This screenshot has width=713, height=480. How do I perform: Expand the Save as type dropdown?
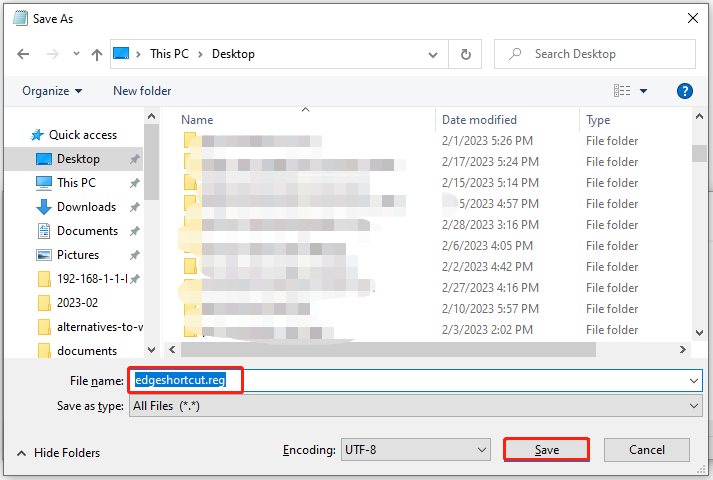tap(694, 406)
